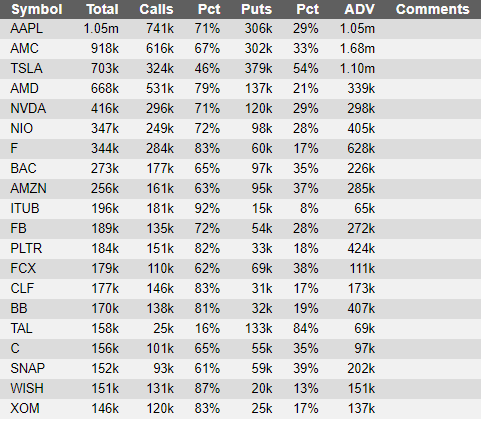
Task: Click the BAC ticker symbol
Action: point(23,169)
